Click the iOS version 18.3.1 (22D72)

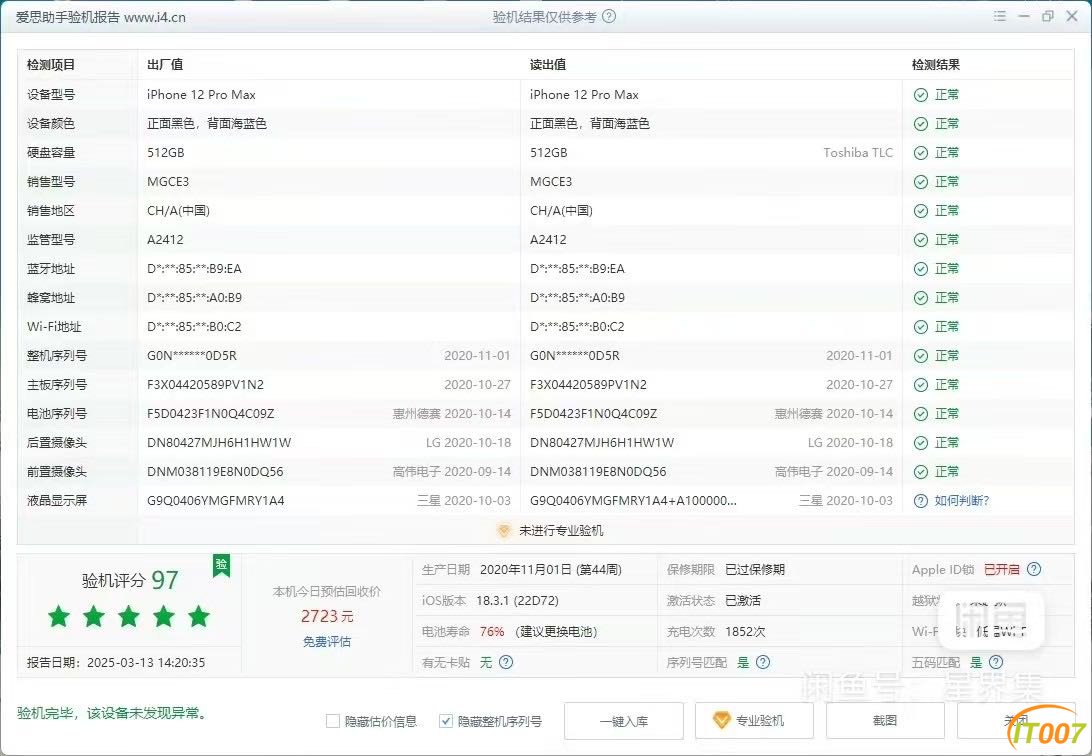[x=517, y=600]
